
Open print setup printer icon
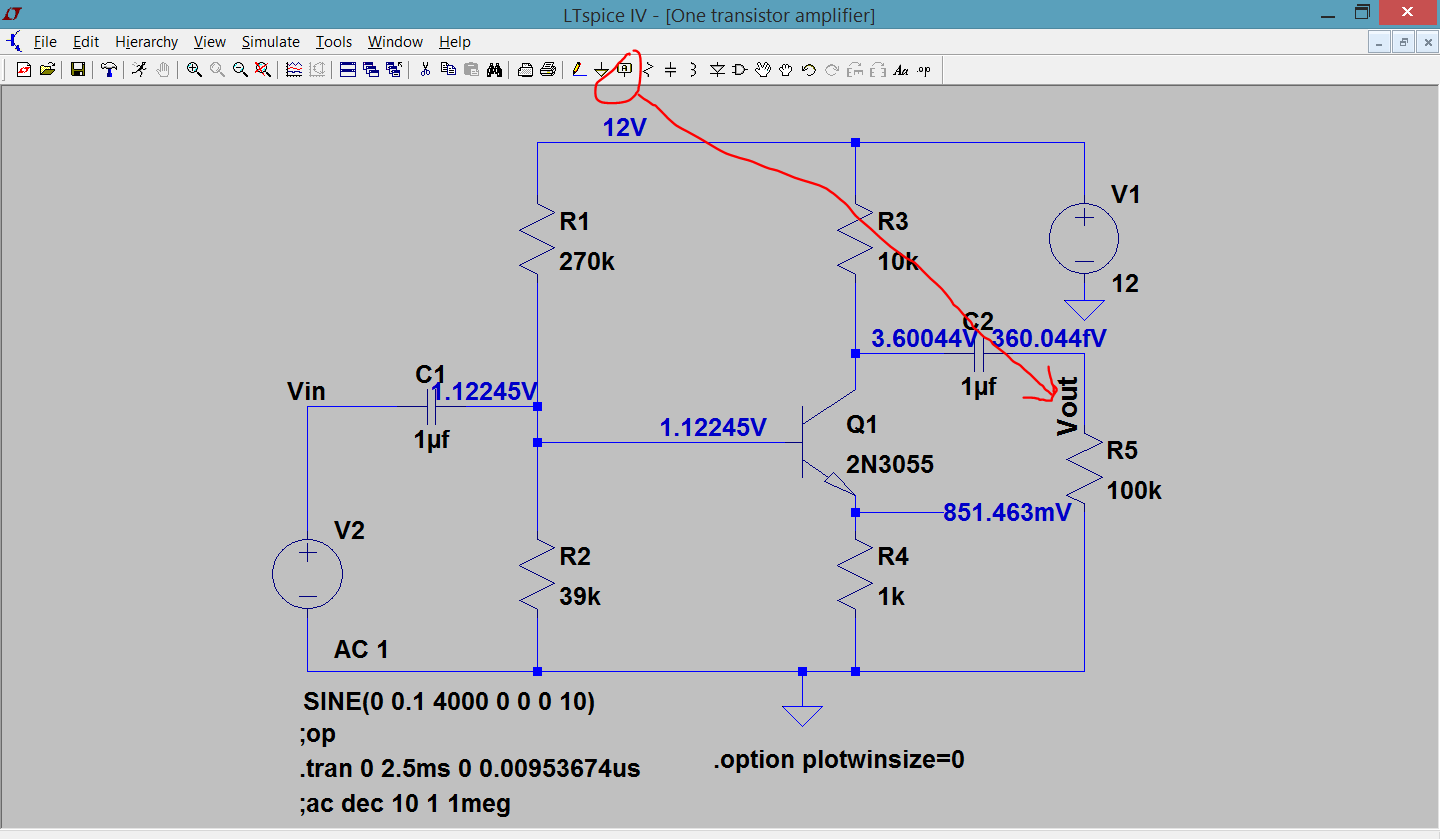525,70
